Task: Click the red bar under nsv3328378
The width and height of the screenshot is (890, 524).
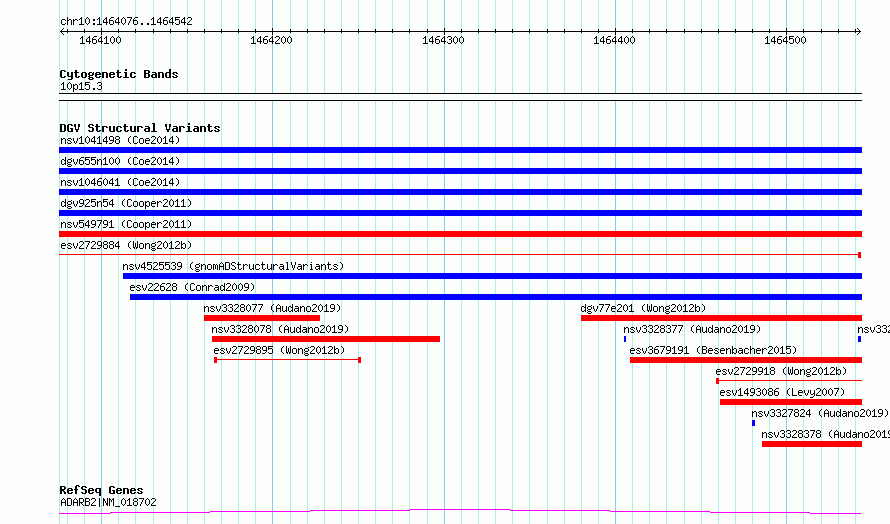Action: click(x=812, y=444)
